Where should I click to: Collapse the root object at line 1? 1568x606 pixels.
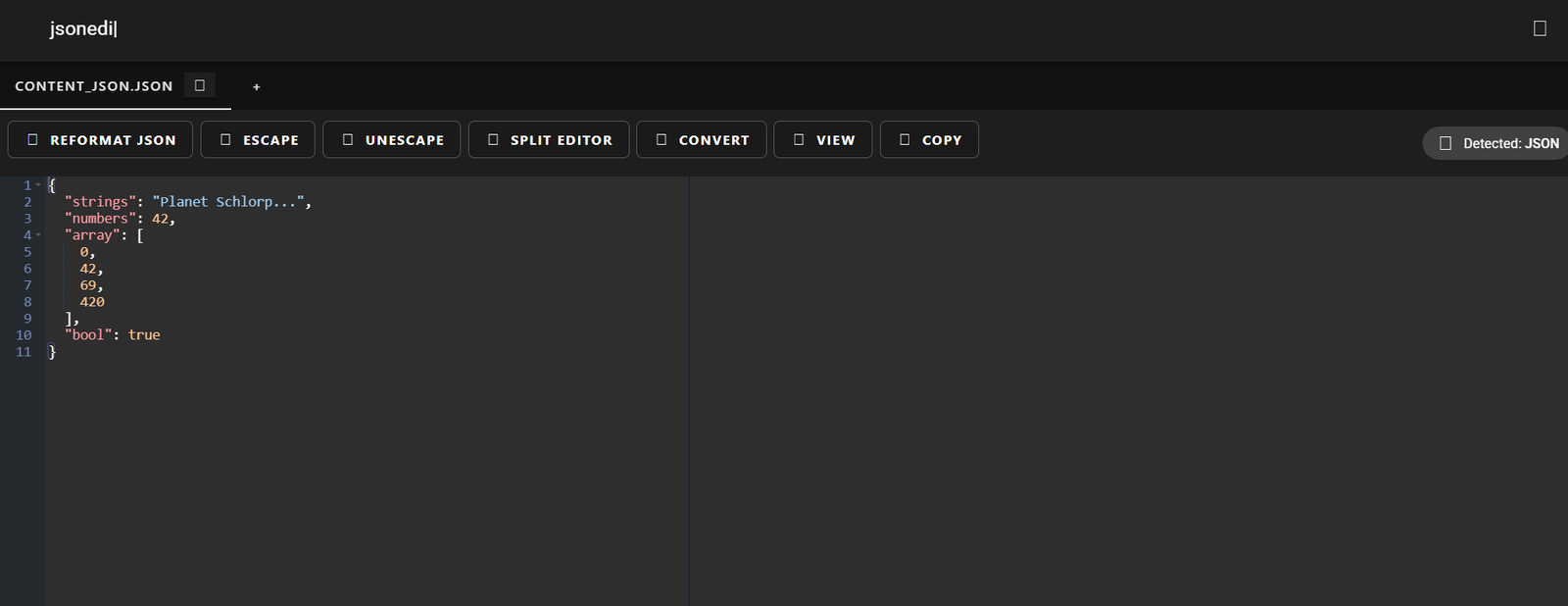tap(38, 185)
